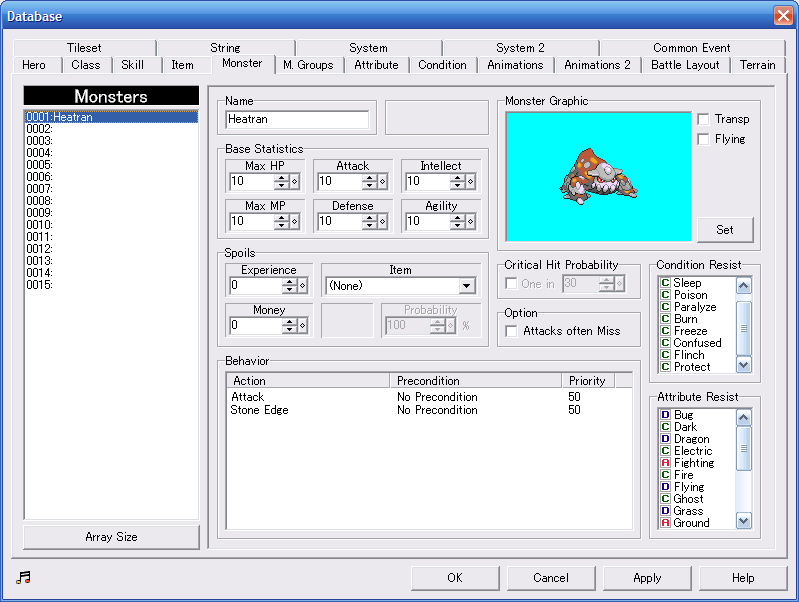Click the Fighting attribute rank A icon

tap(665, 463)
